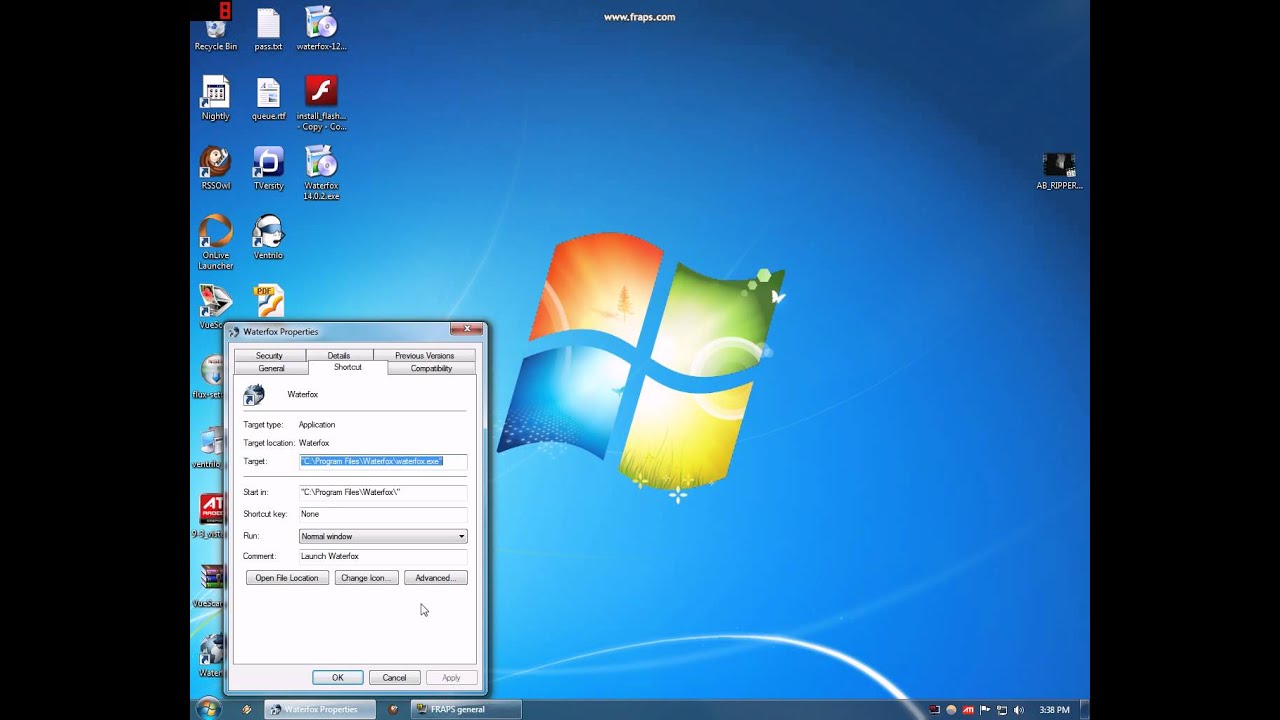Screen dimensions: 1280x720
Task: Open the Recycle Bin desktop icon
Action: [x=215, y=28]
